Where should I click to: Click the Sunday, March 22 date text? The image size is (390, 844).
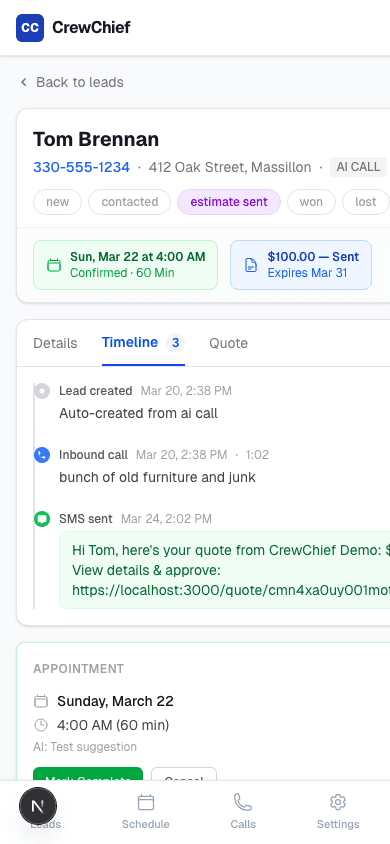click(116, 701)
